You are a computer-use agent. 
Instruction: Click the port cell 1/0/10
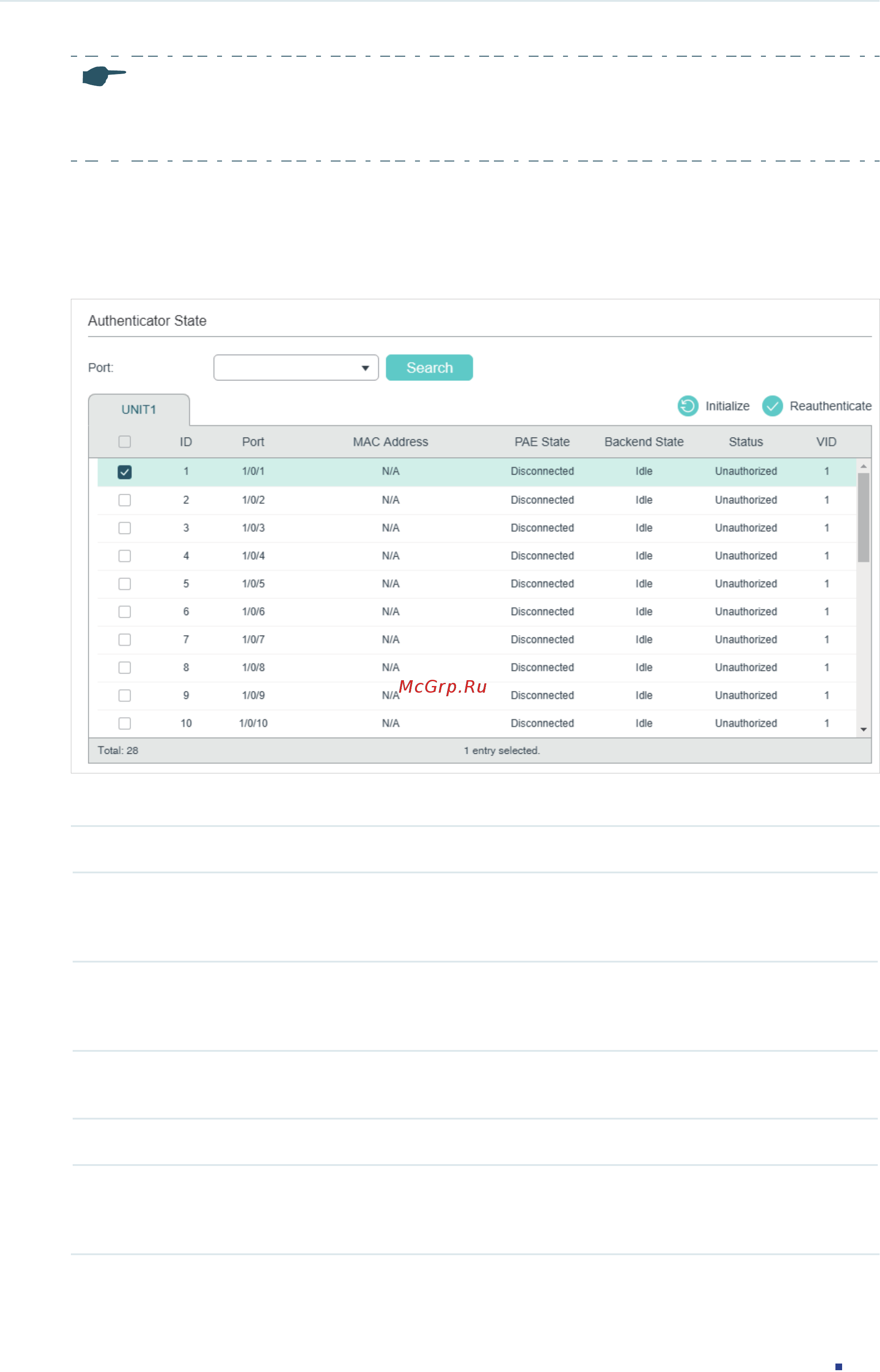click(253, 723)
